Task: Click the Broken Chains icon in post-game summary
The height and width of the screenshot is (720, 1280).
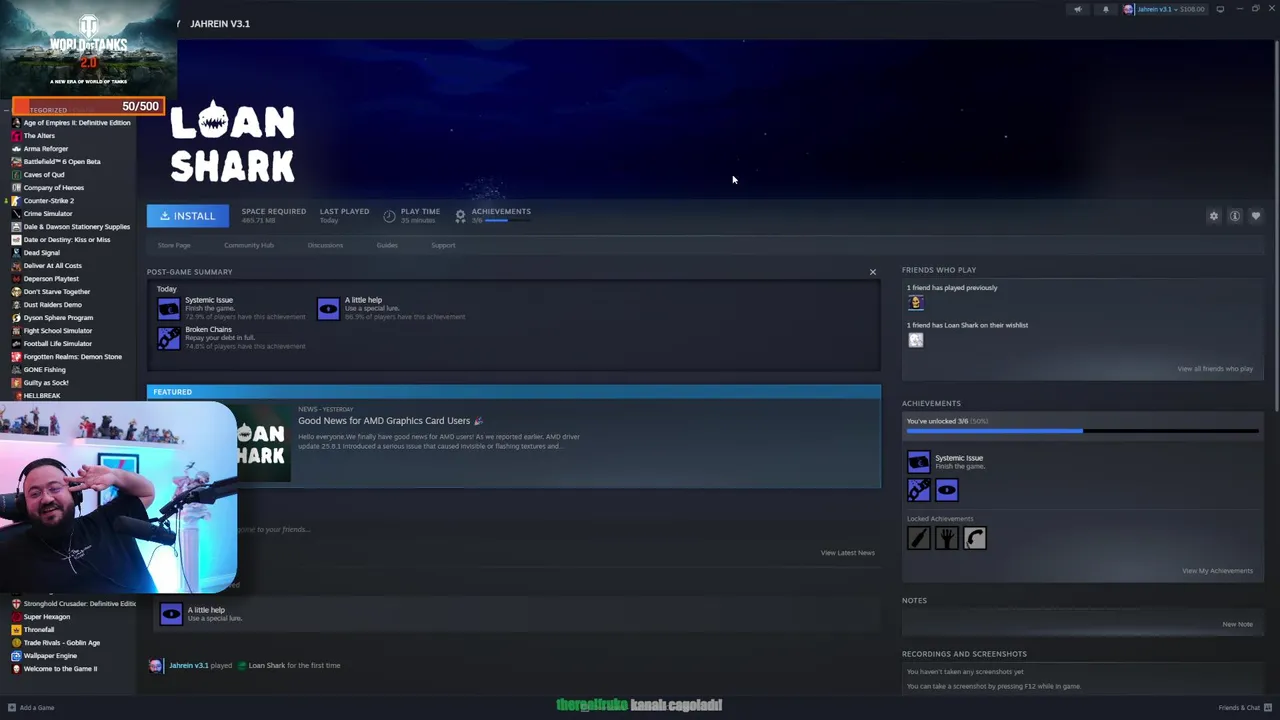Action: click(169, 338)
